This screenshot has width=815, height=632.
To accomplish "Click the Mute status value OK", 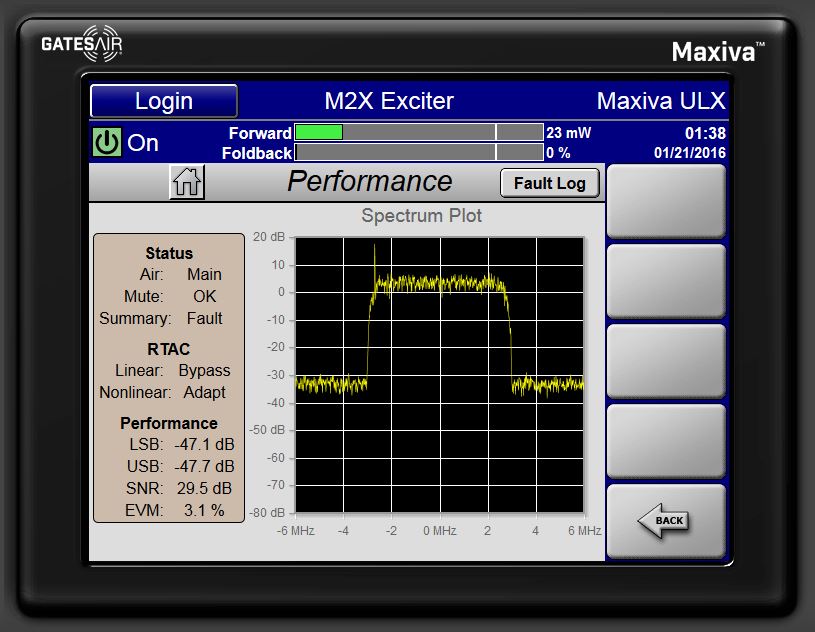I will [204, 296].
